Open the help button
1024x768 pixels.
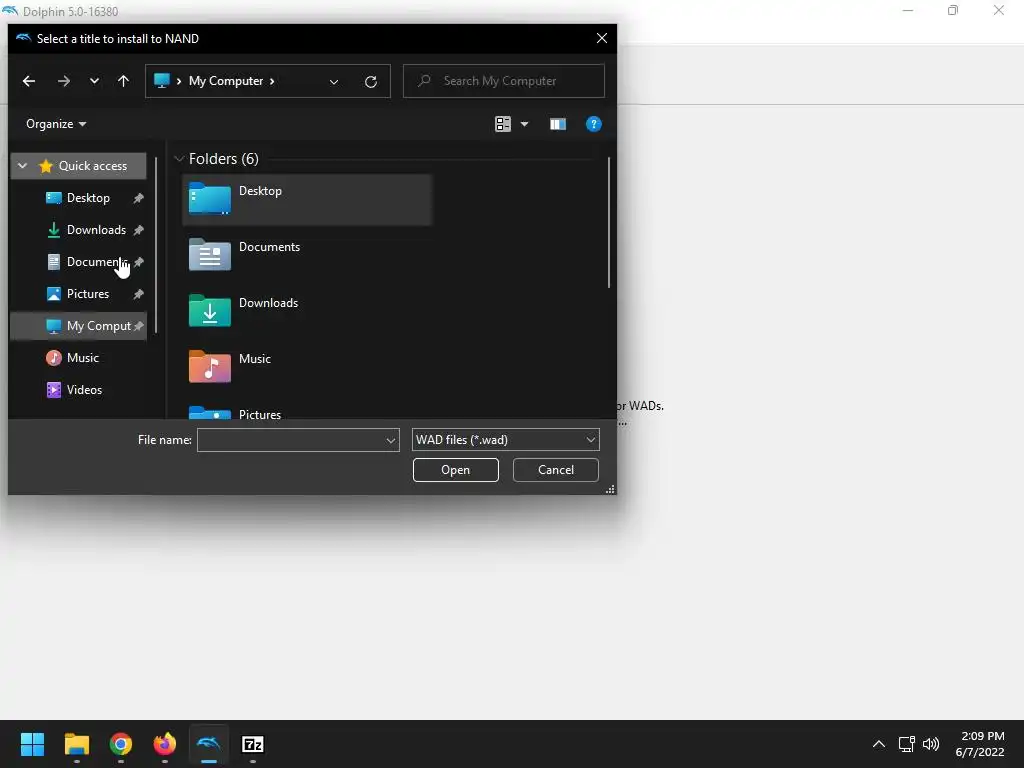click(x=594, y=124)
